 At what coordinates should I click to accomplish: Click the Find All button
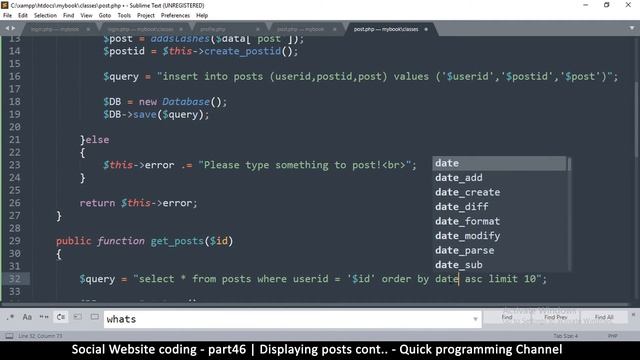pos(604,317)
